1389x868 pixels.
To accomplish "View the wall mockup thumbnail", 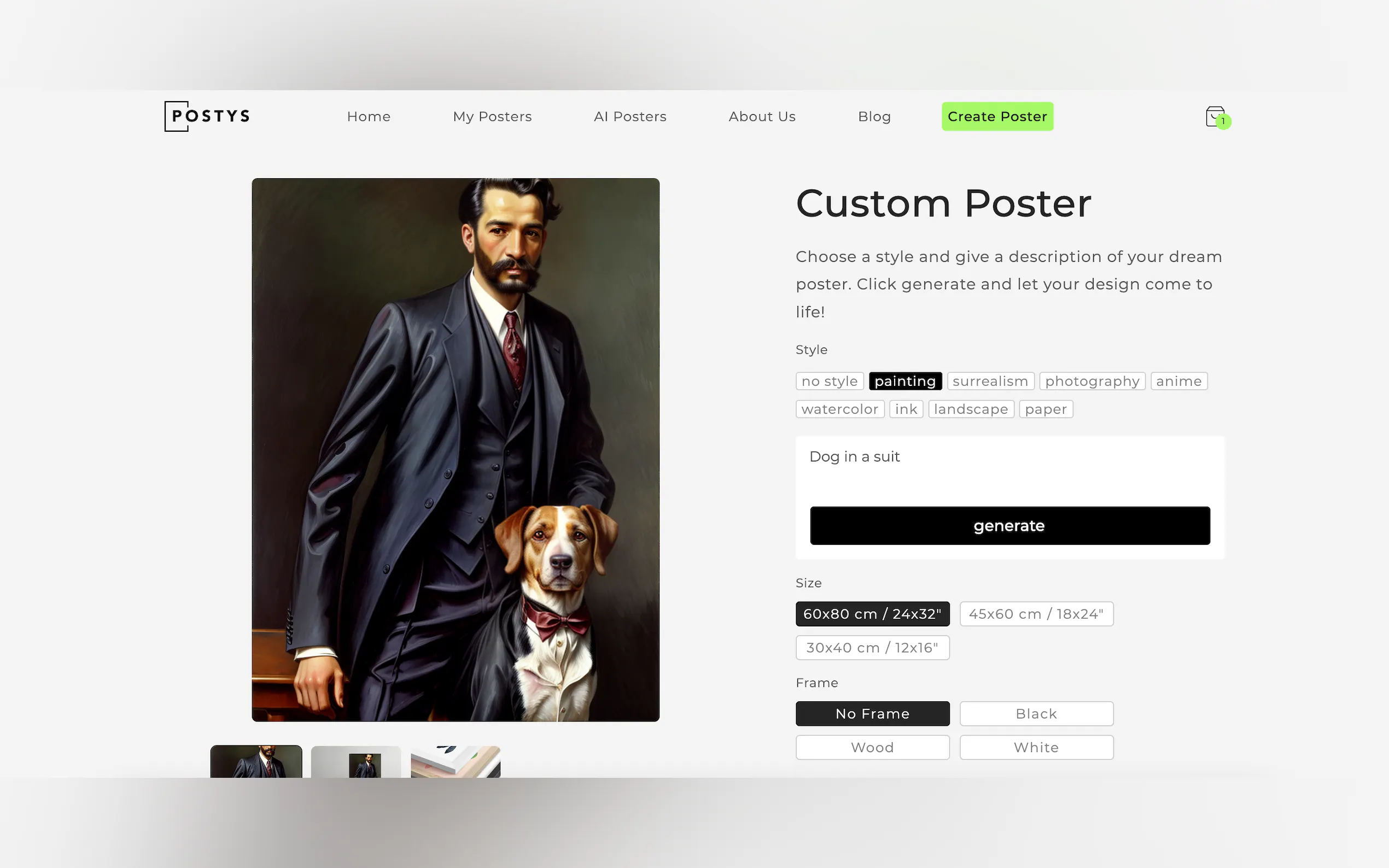I will pos(355,761).
